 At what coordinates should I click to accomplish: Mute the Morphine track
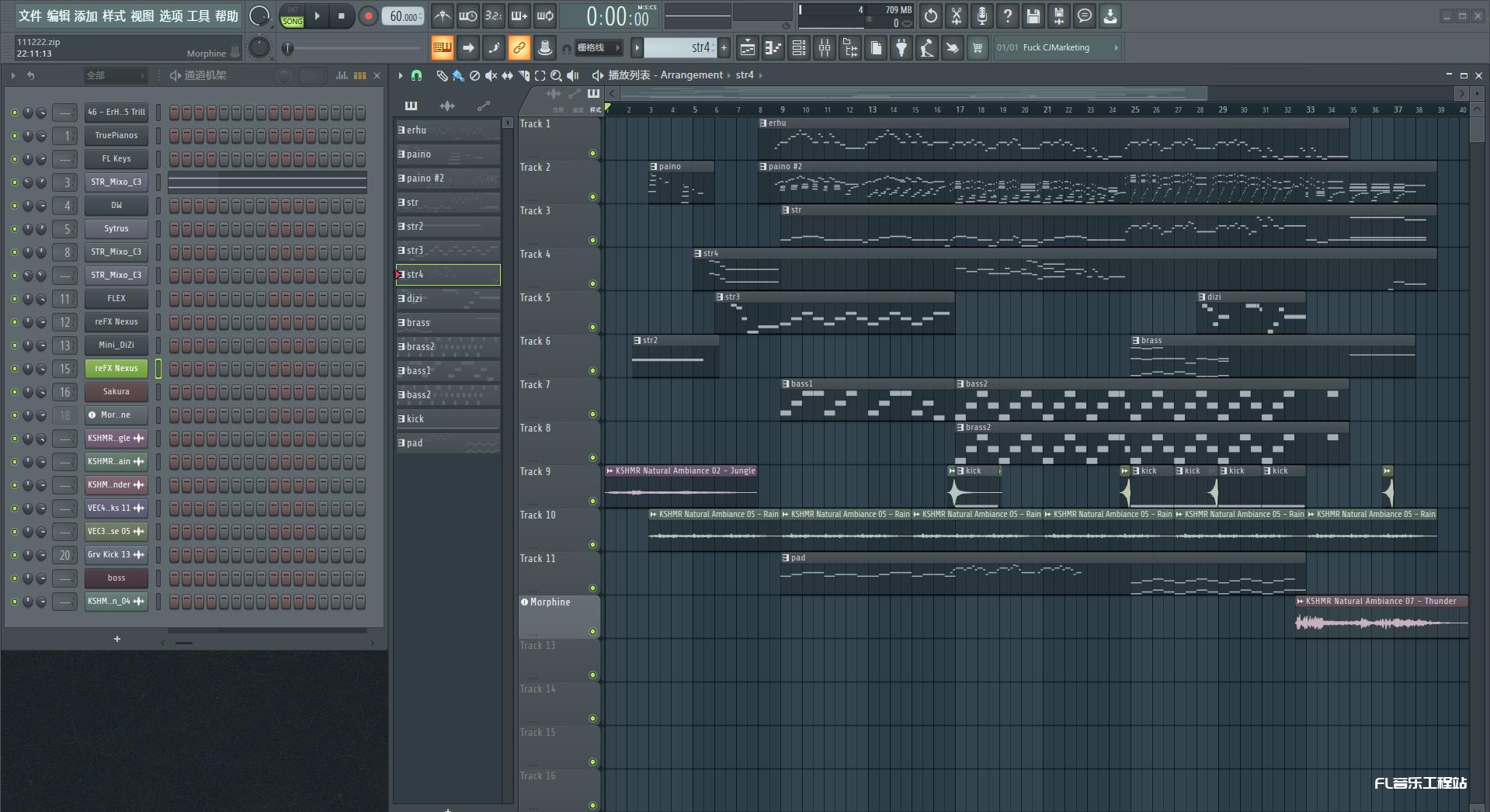pyautogui.click(x=592, y=632)
